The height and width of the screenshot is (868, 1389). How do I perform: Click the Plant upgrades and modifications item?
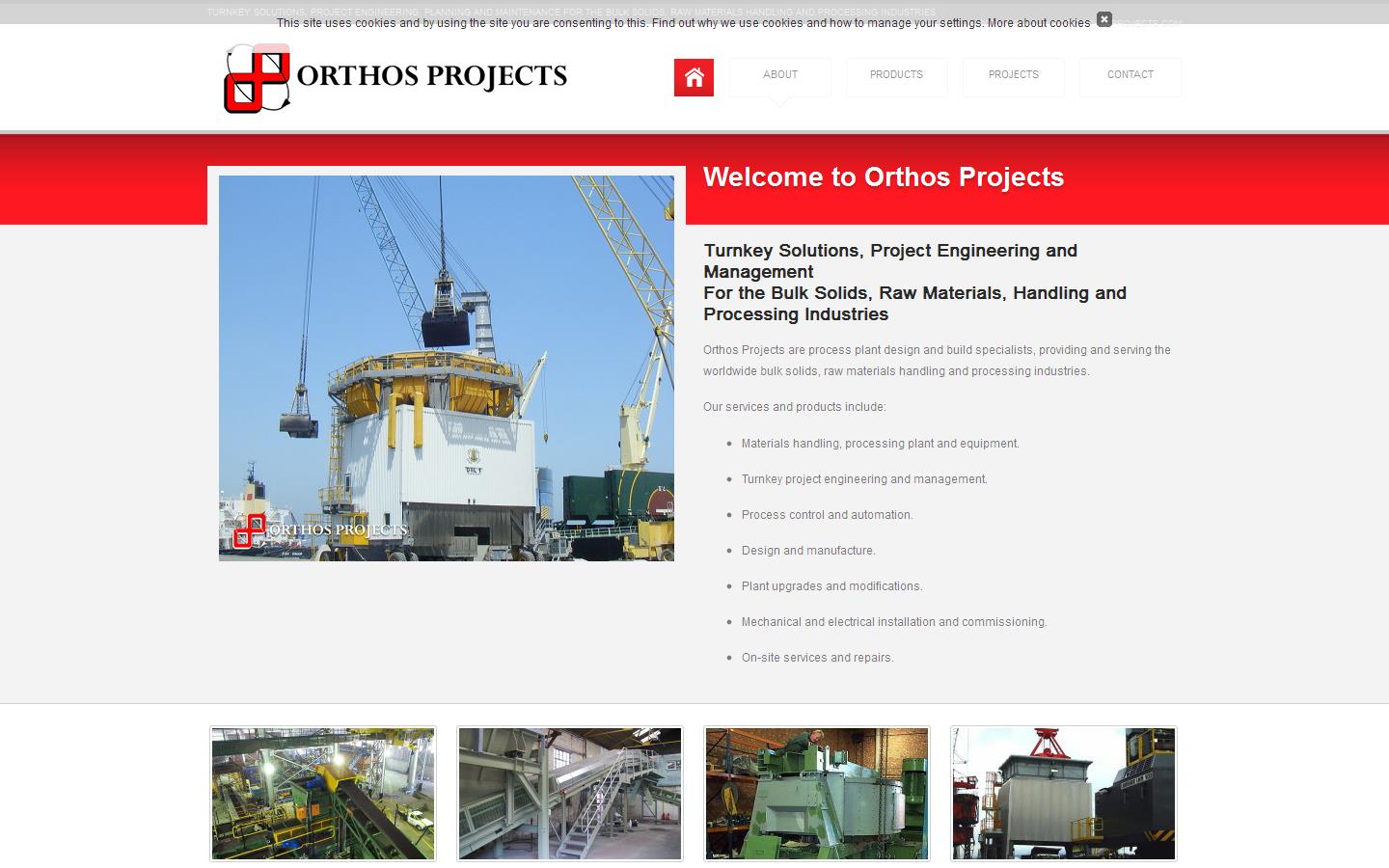coord(831,586)
